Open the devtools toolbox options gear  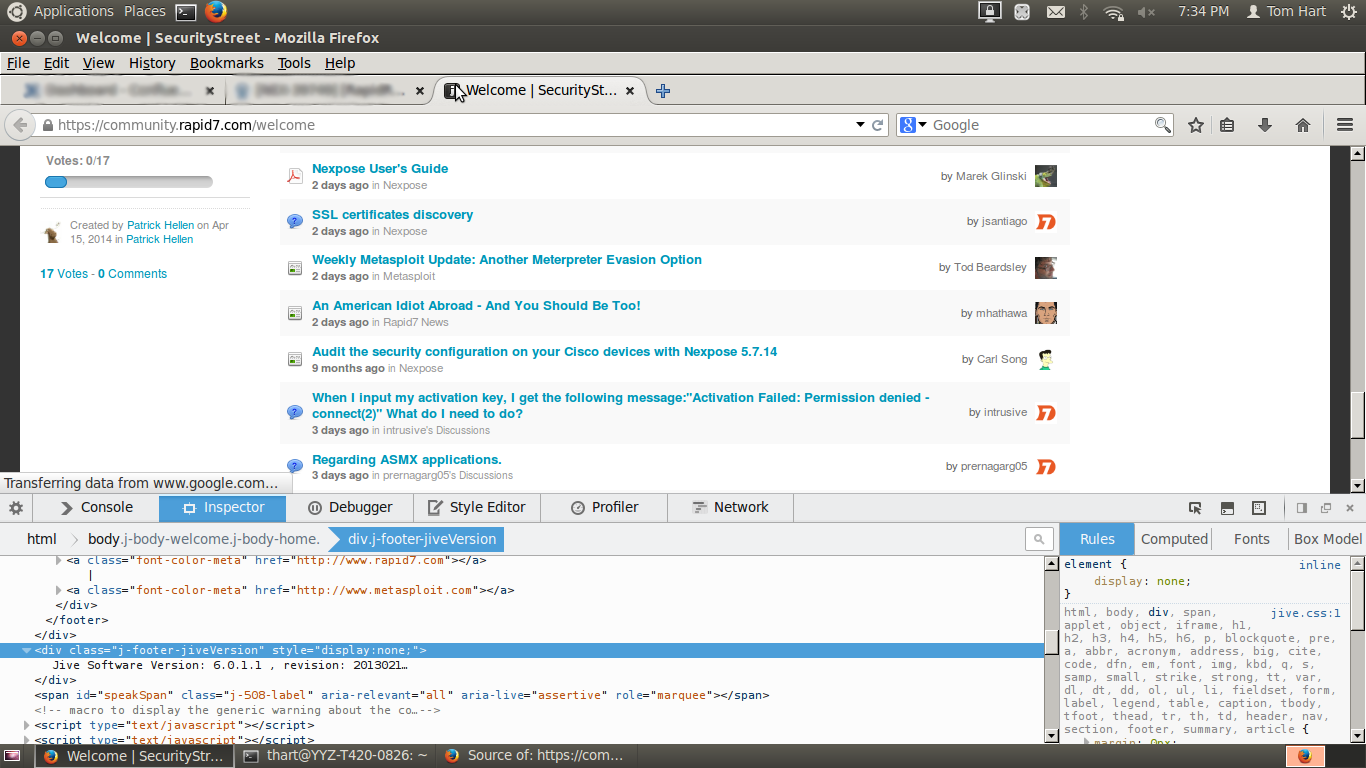pos(14,508)
